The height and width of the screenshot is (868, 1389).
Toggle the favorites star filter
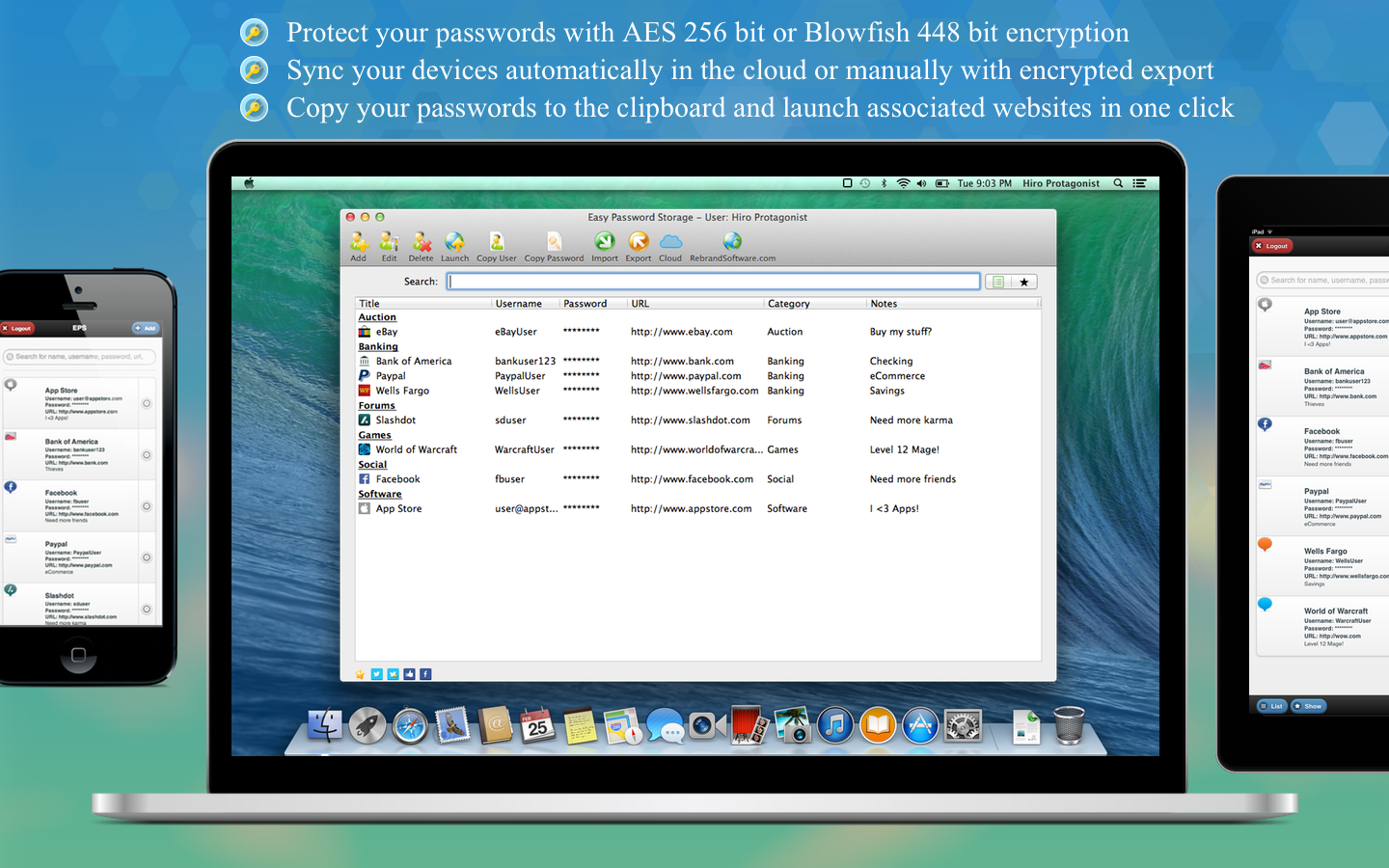point(1023,281)
